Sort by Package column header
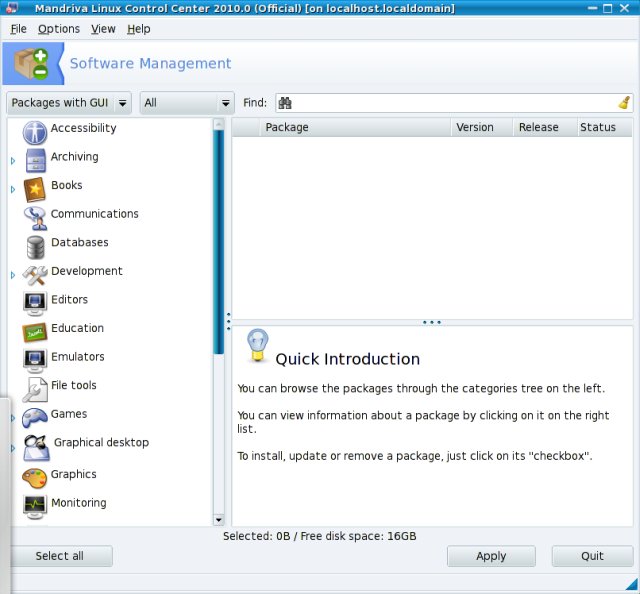 (x=355, y=127)
